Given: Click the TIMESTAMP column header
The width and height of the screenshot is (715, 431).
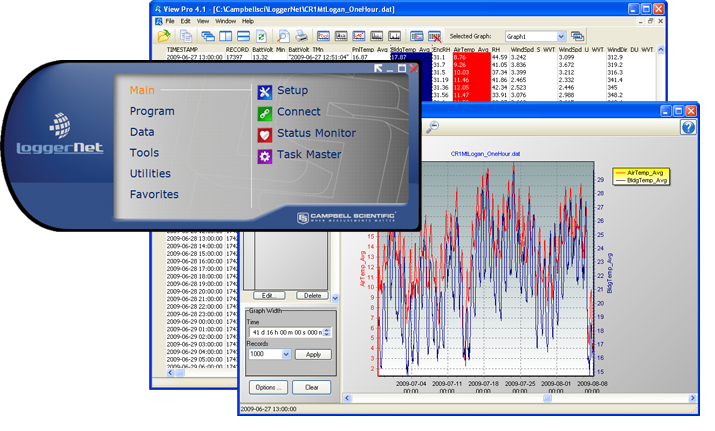Looking at the screenshot, I should tap(182, 49).
